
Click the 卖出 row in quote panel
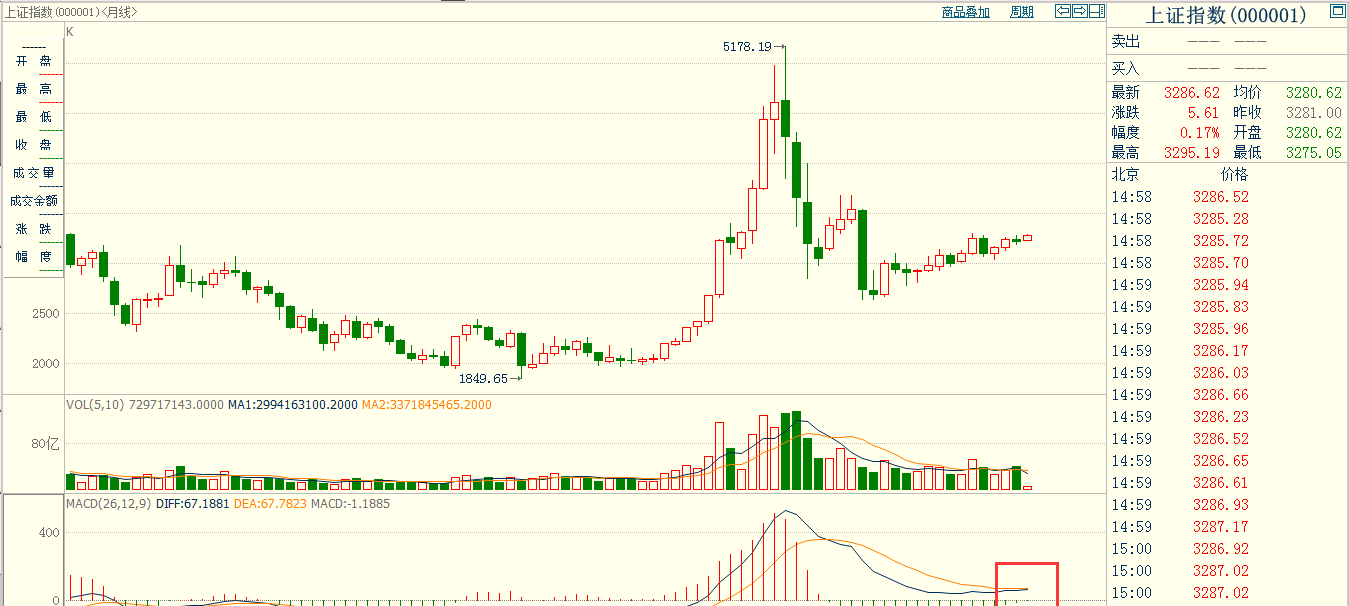pos(1228,42)
